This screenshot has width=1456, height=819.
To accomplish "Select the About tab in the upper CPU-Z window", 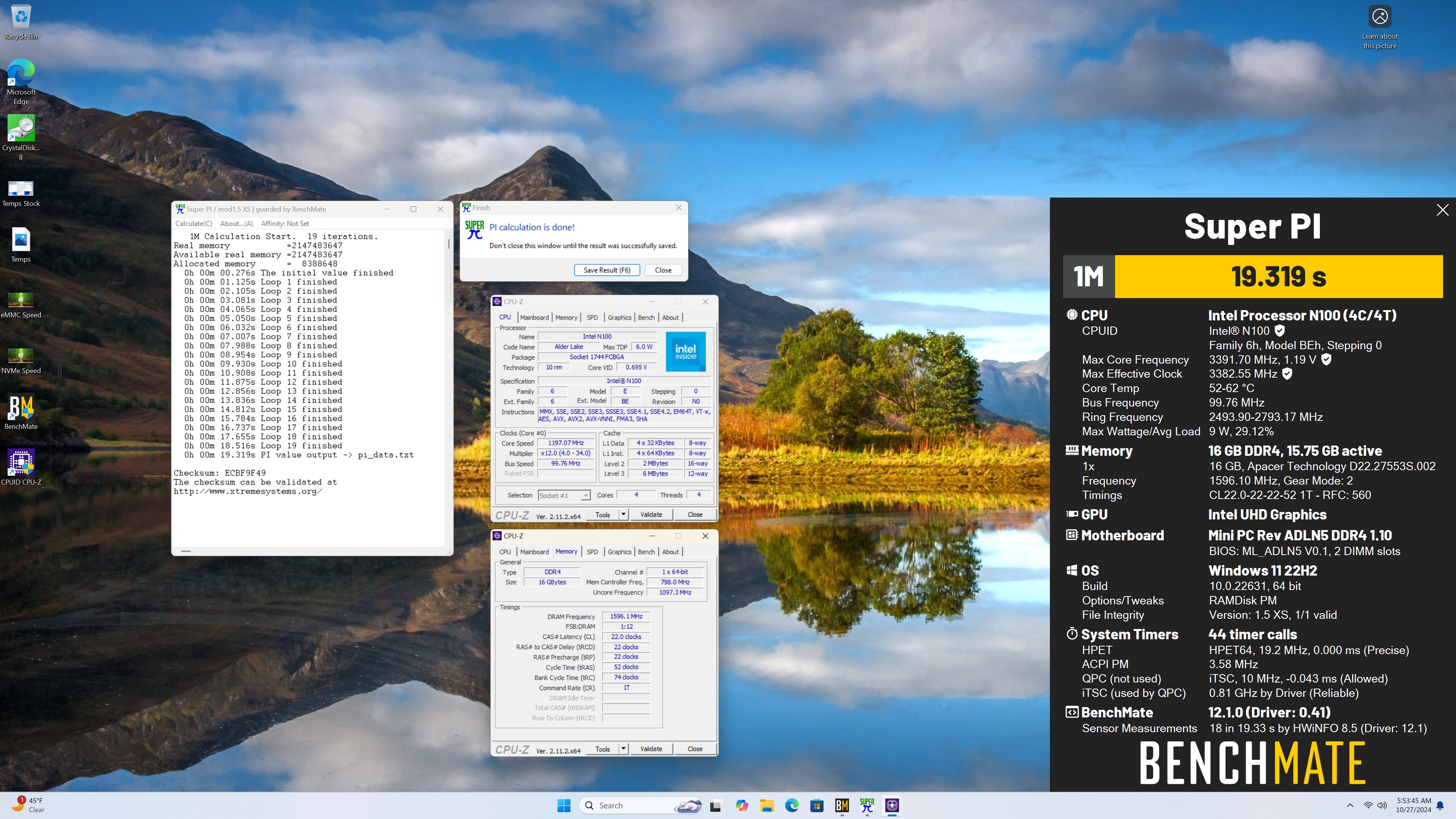I will coord(670,318).
